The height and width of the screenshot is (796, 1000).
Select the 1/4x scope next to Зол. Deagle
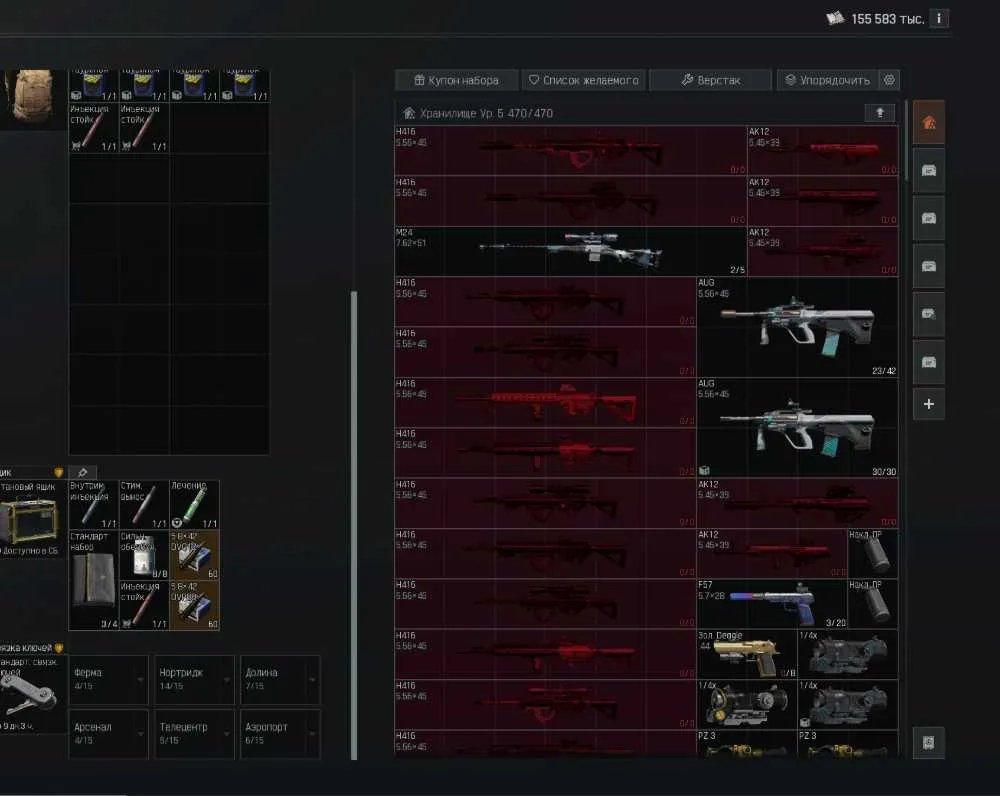coord(848,654)
